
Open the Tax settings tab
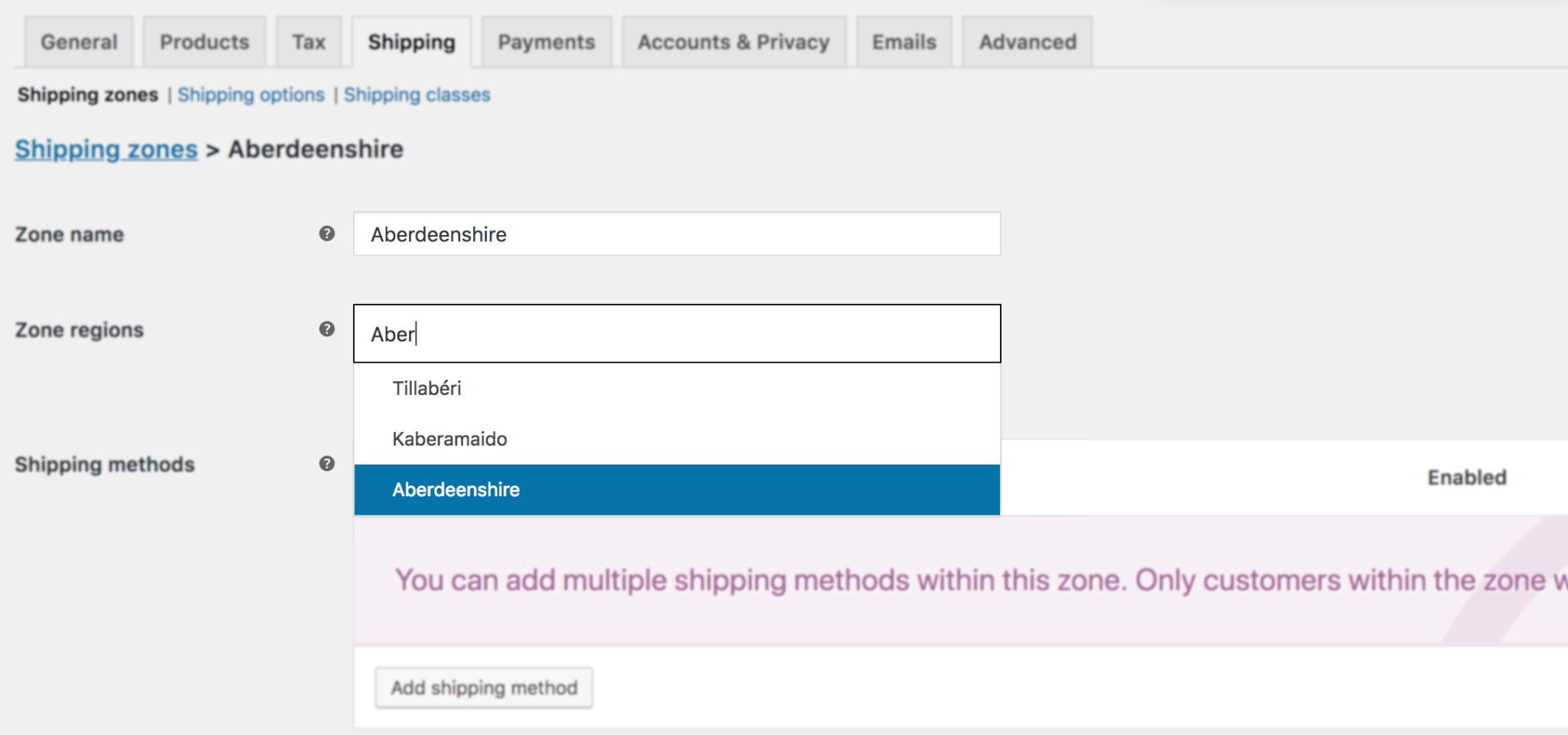308,42
